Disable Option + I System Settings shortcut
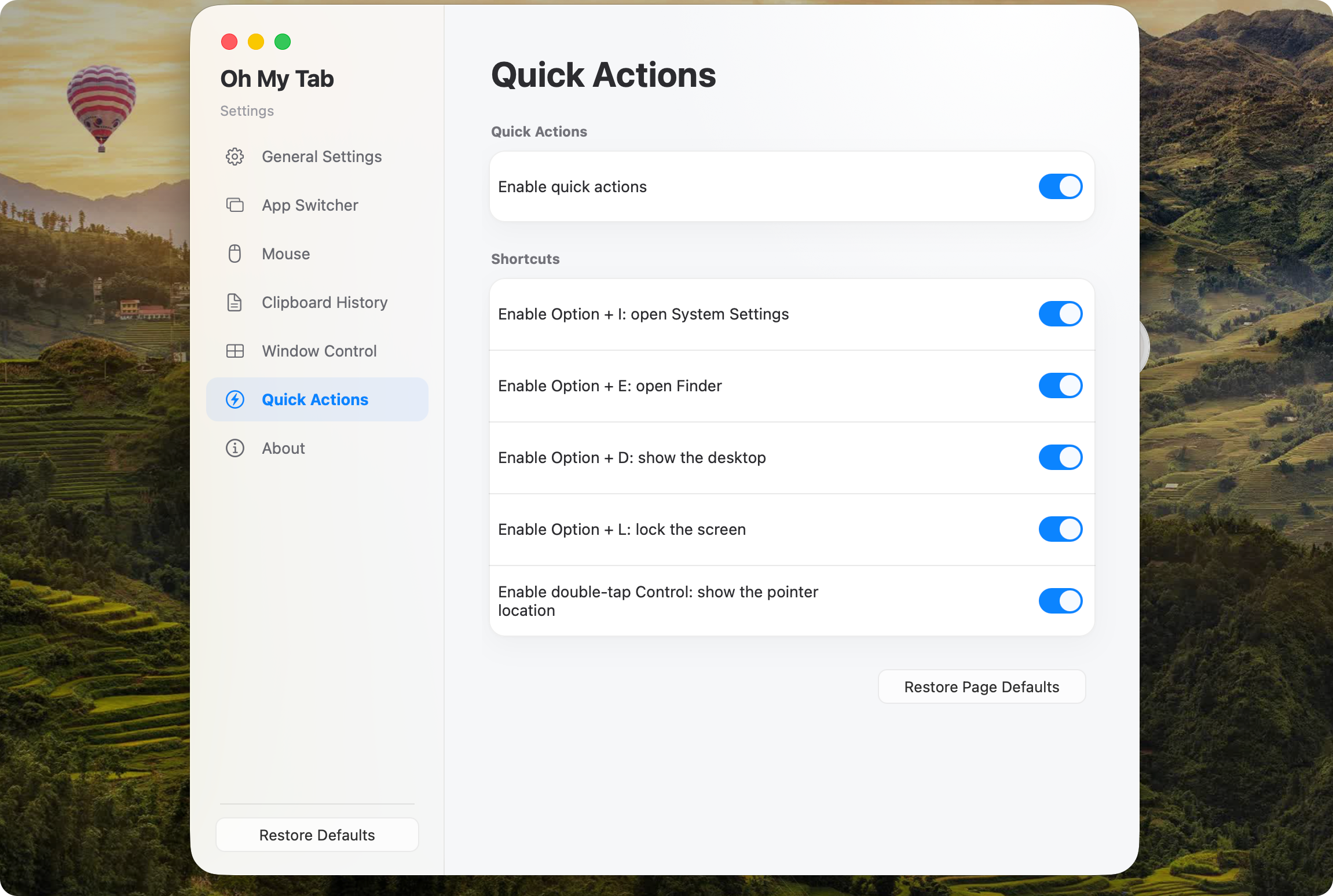The width and height of the screenshot is (1333, 896). pos(1060,314)
